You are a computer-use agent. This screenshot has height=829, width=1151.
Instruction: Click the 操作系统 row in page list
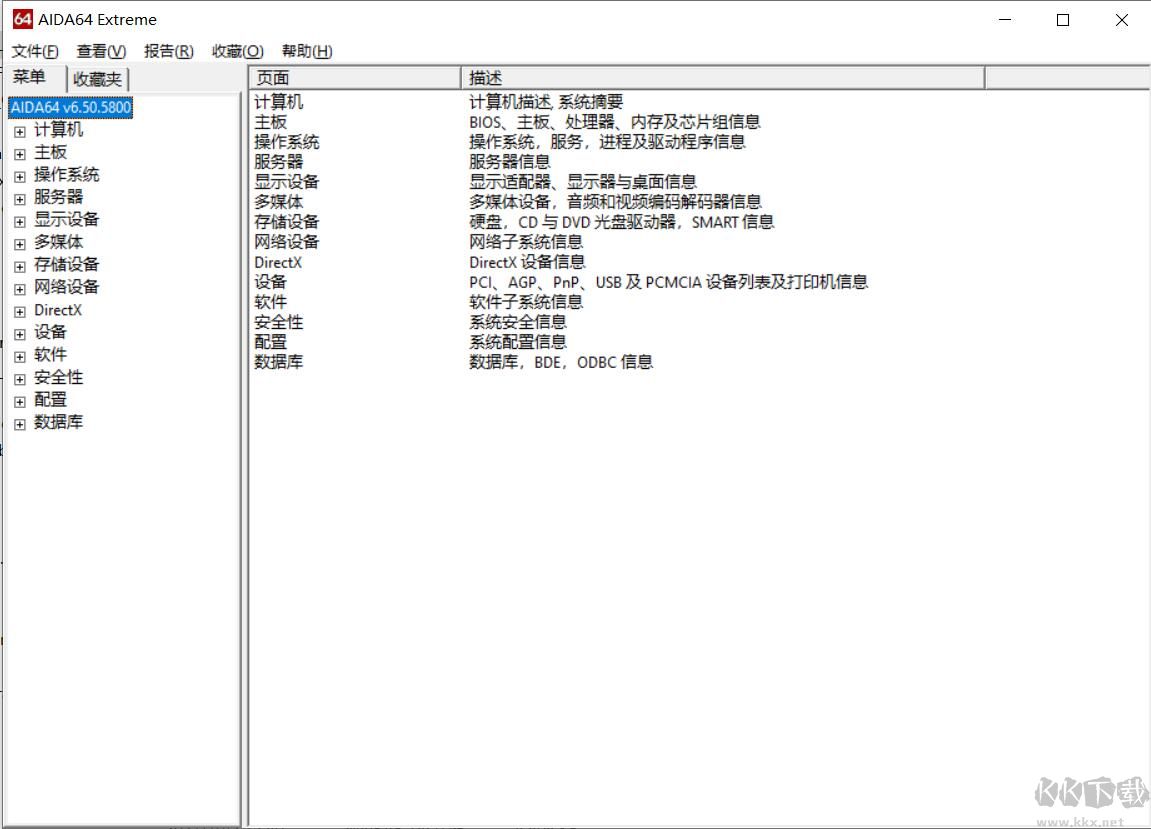coord(287,142)
